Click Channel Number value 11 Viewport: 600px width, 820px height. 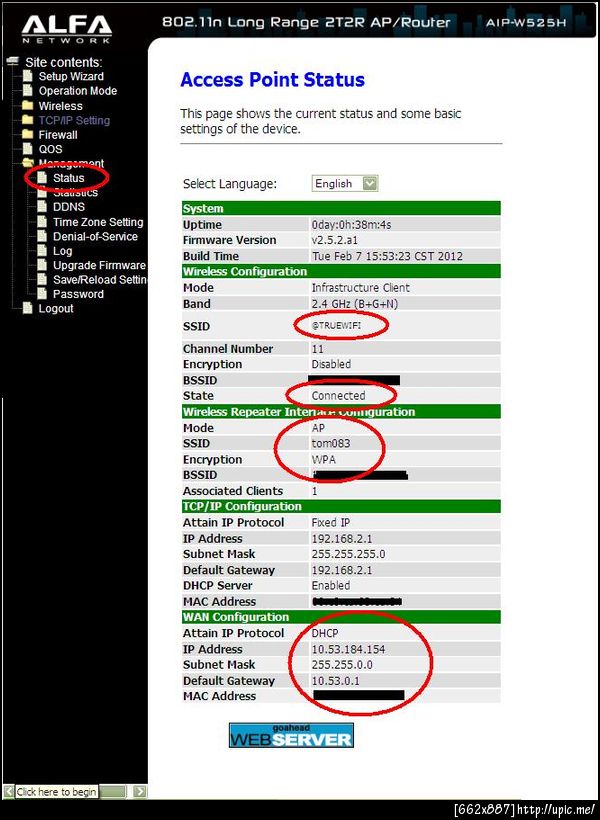pos(318,349)
